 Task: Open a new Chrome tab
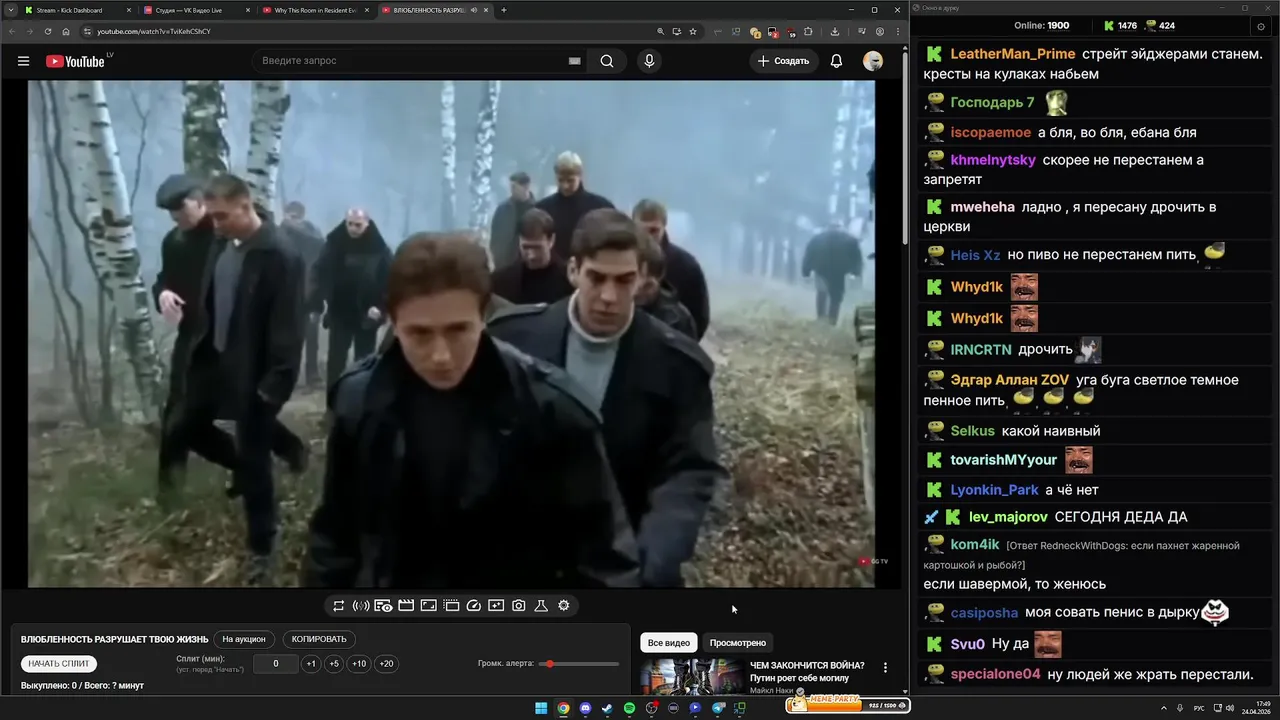503,10
